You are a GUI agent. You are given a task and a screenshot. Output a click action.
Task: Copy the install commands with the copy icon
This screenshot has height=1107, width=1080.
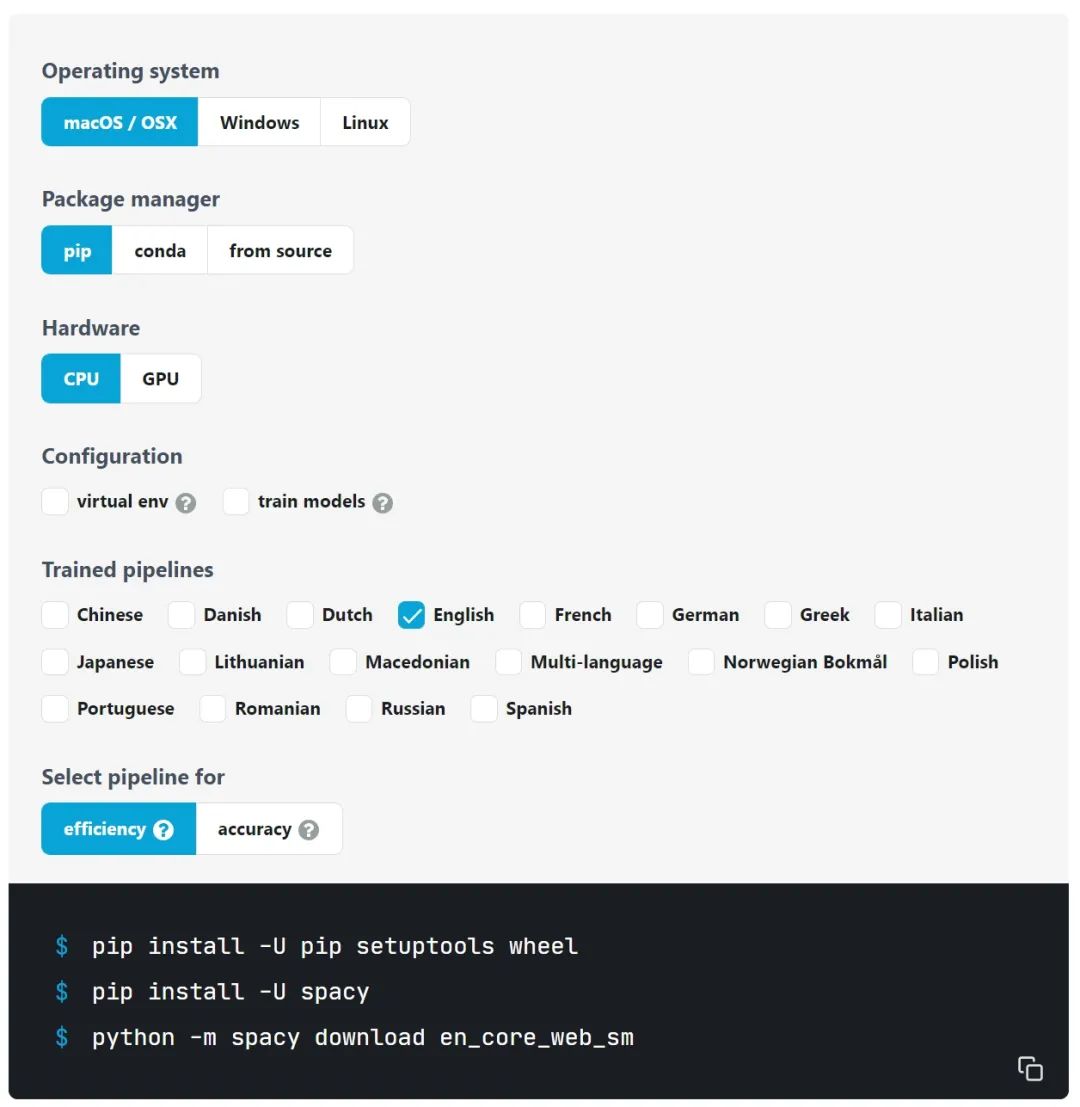[x=1030, y=1068]
